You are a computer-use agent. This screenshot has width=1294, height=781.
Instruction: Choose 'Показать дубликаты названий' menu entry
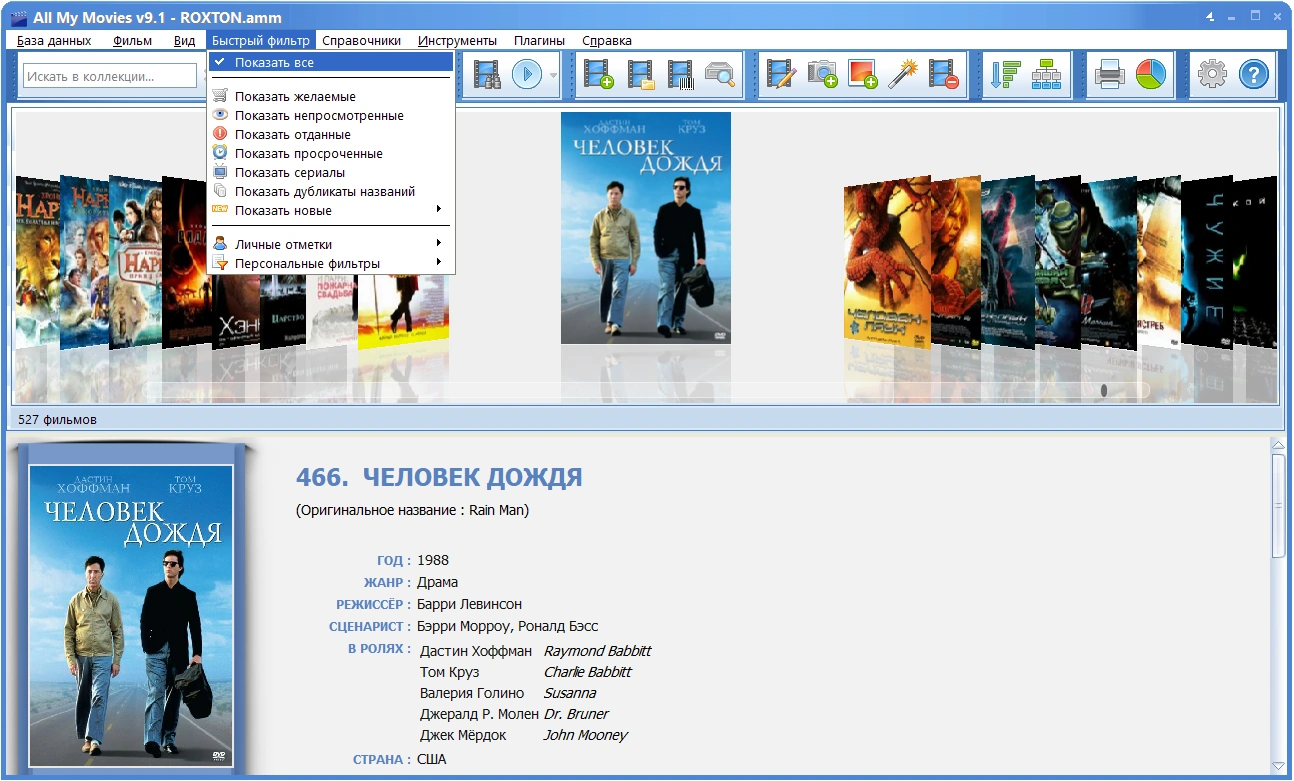pyautogui.click(x=331, y=191)
